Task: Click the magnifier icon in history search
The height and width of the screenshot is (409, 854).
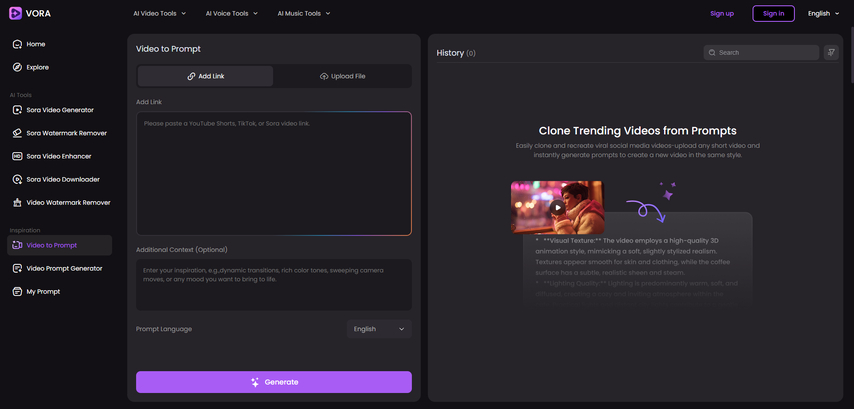Action: tap(712, 53)
